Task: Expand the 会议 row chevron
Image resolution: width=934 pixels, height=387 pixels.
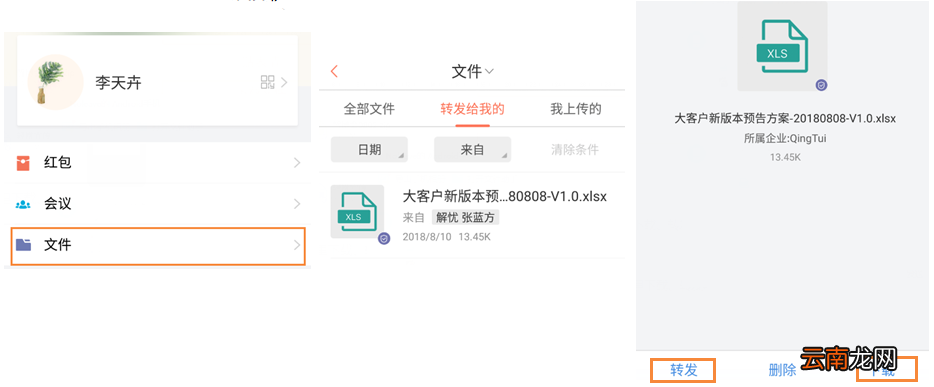Action: coord(297,204)
